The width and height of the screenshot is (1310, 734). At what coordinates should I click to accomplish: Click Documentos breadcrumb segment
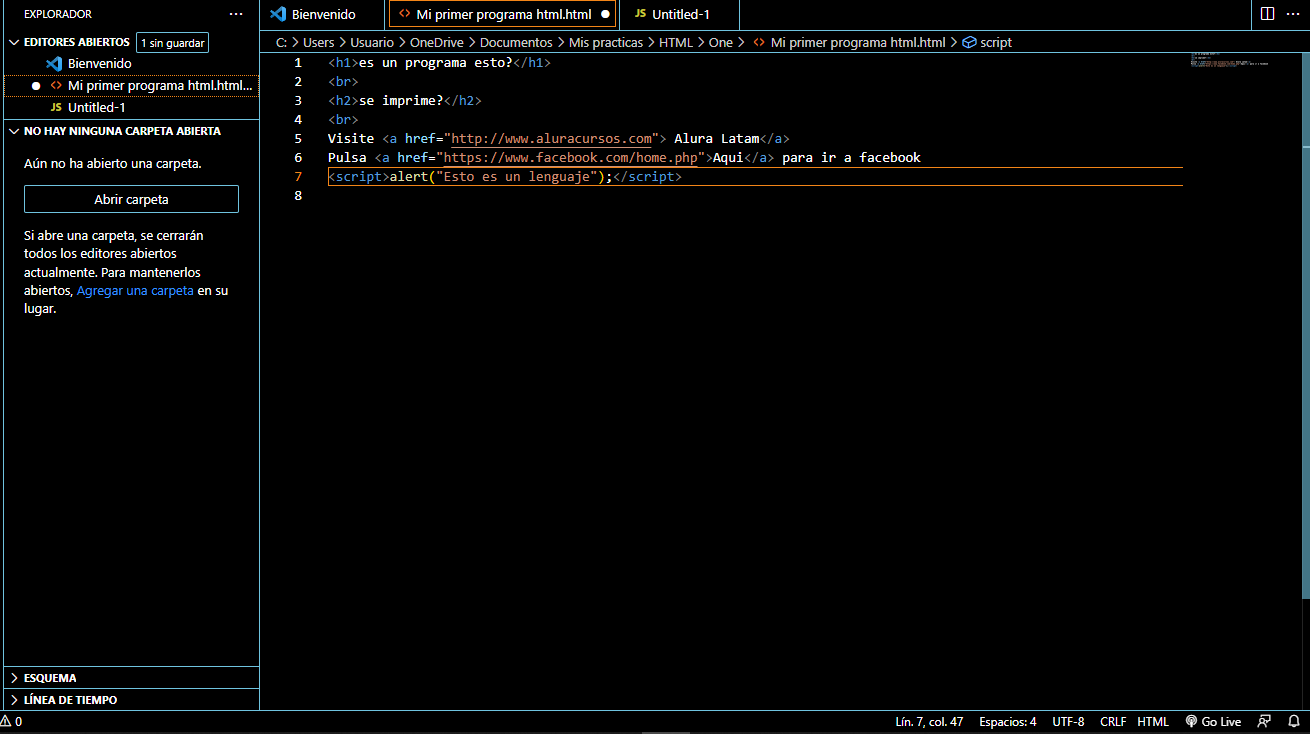[516, 43]
